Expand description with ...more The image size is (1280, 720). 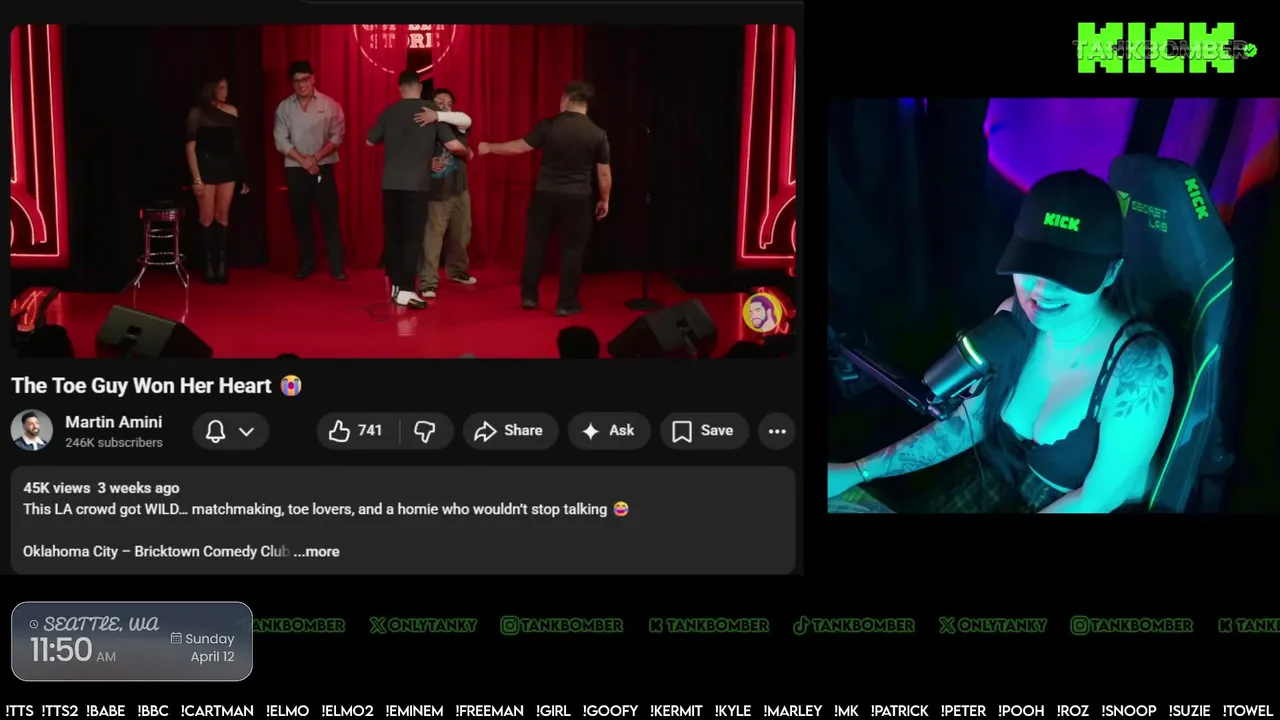click(317, 551)
